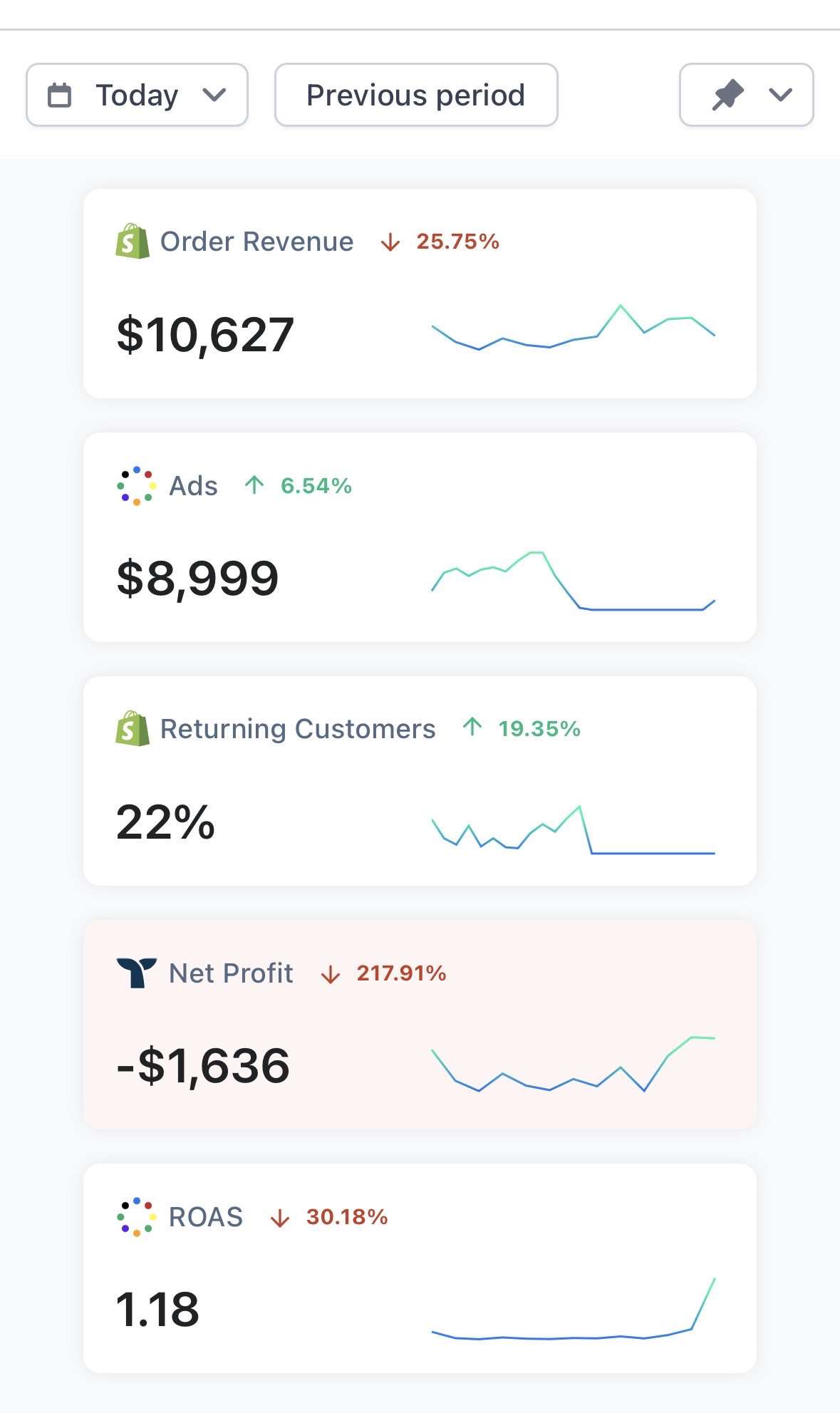Click the down arrow next to 25.75%
Screen dimensions: 840x1413
[390, 242]
